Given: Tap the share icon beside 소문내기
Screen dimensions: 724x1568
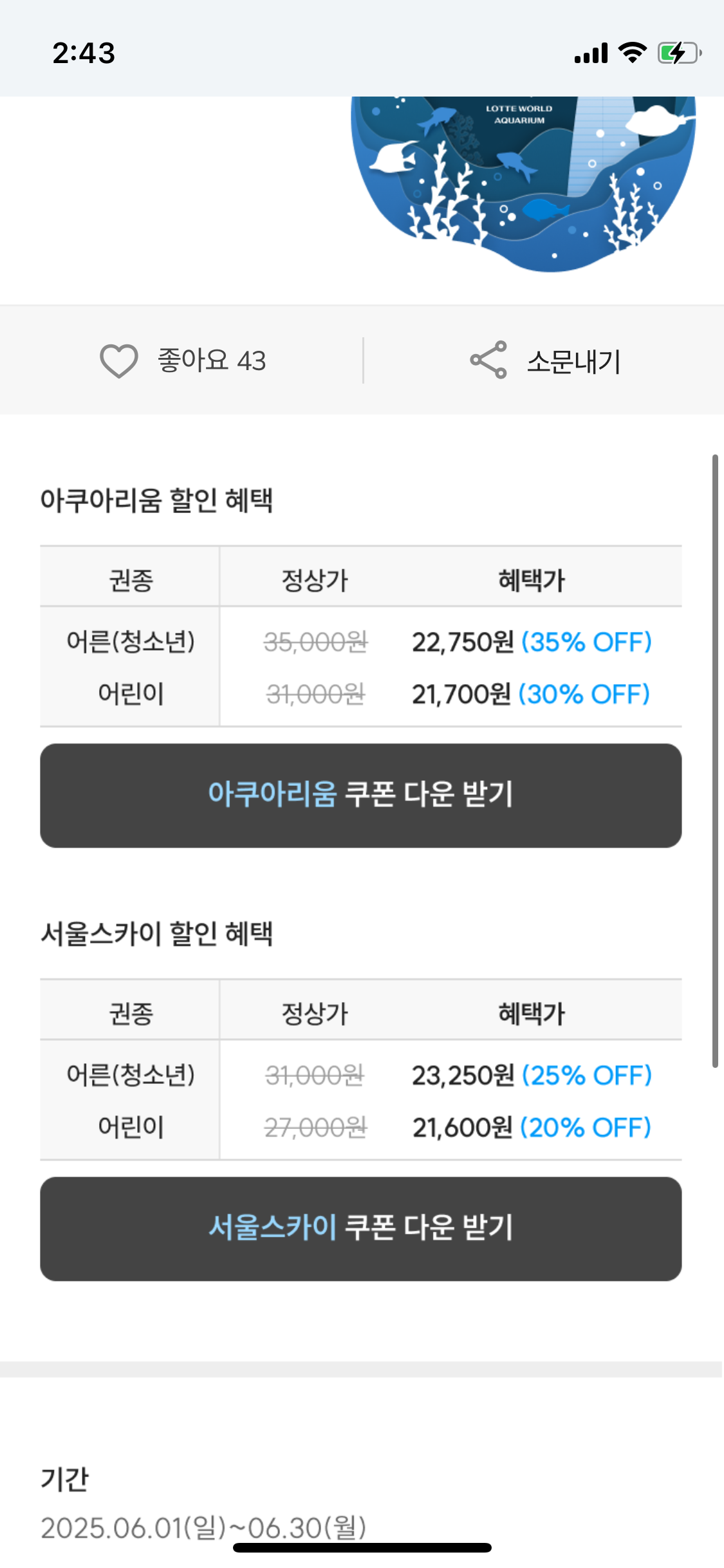Looking at the screenshot, I should (x=488, y=360).
